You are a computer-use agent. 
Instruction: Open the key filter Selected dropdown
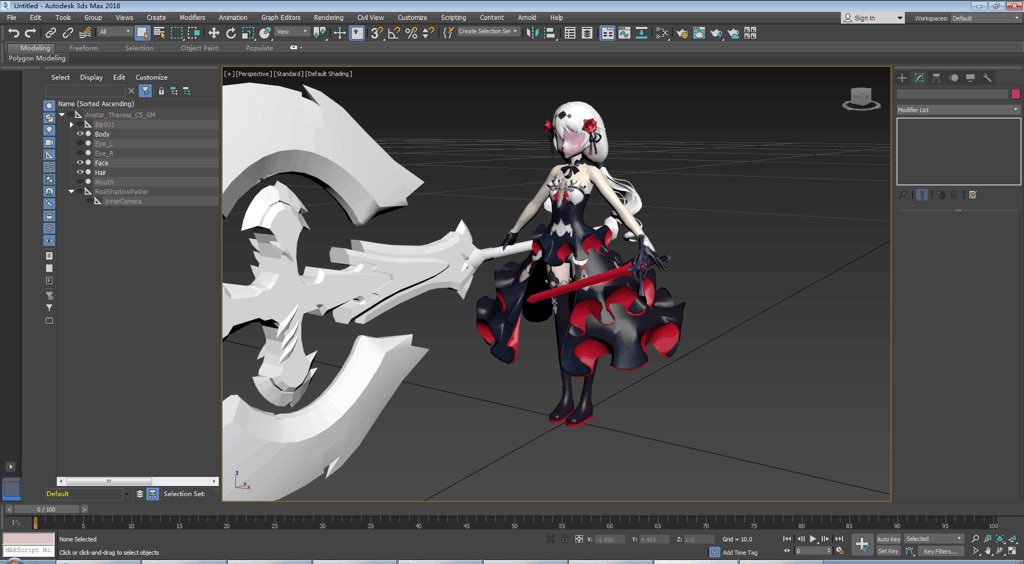934,539
